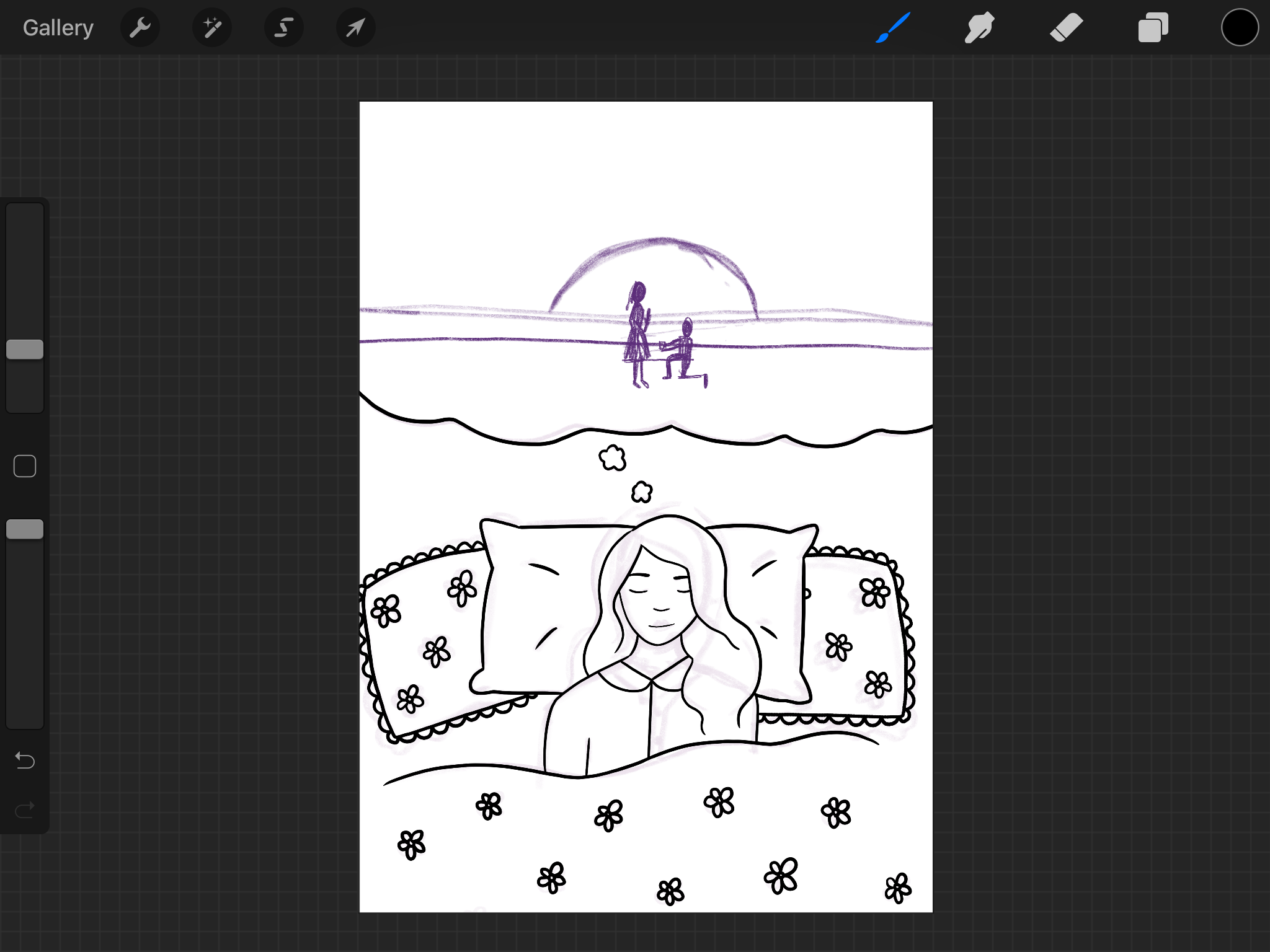Redo the last undone action
The image size is (1270, 952).
(25, 809)
